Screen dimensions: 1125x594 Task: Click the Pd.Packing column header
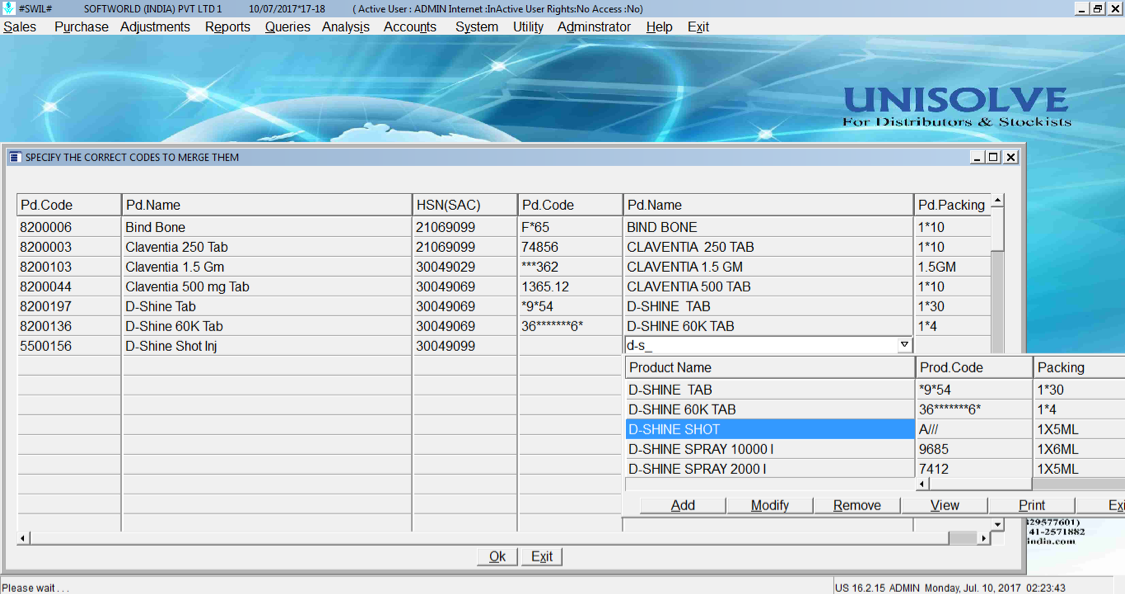(x=952, y=204)
